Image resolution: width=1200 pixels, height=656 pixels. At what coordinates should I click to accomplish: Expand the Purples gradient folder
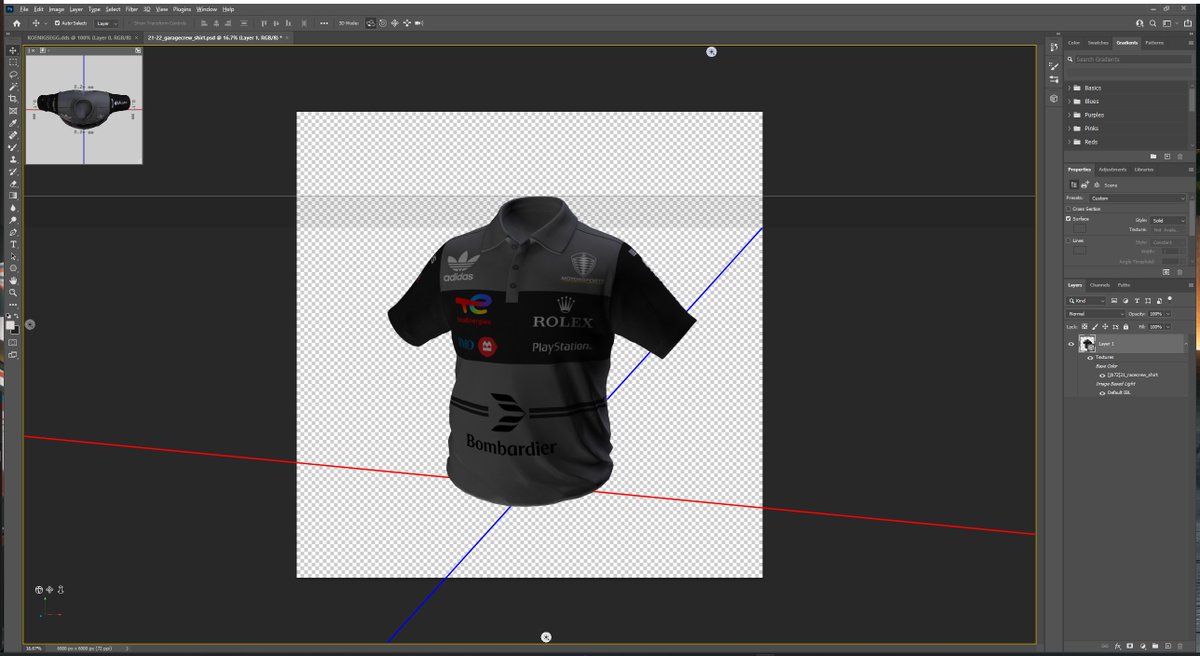(x=1068, y=115)
